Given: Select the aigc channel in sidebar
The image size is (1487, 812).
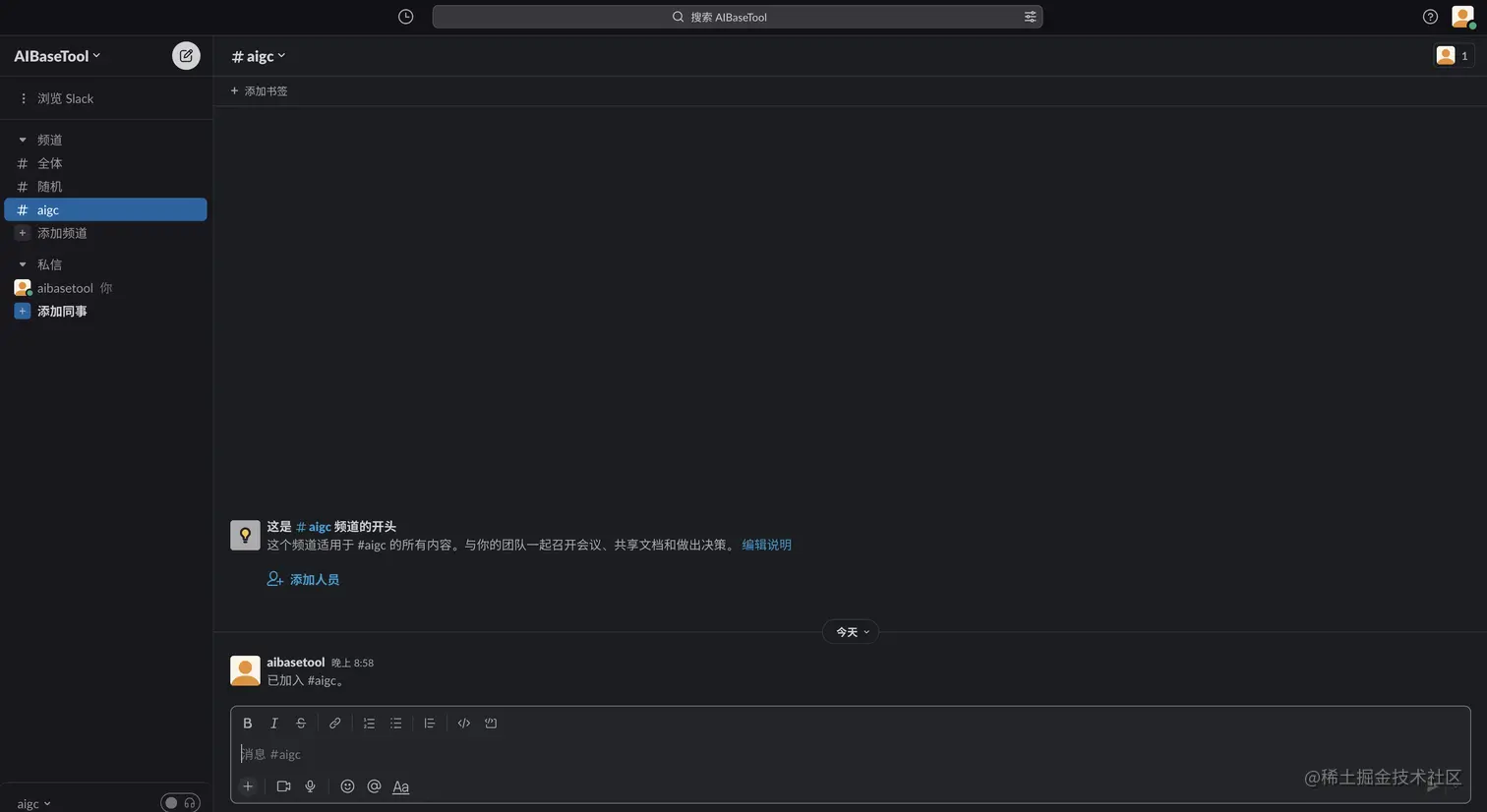Looking at the screenshot, I should point(105,209).
